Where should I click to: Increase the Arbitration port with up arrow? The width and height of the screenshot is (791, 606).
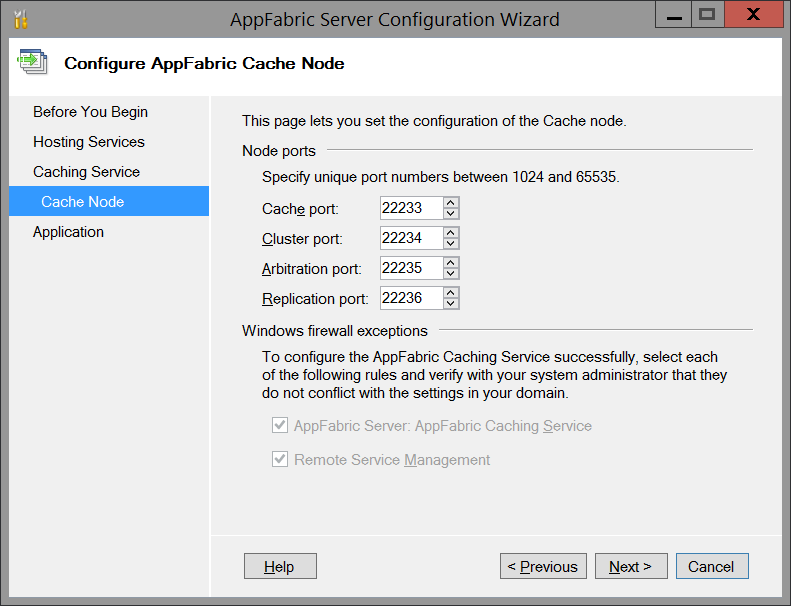click(451, 262)
